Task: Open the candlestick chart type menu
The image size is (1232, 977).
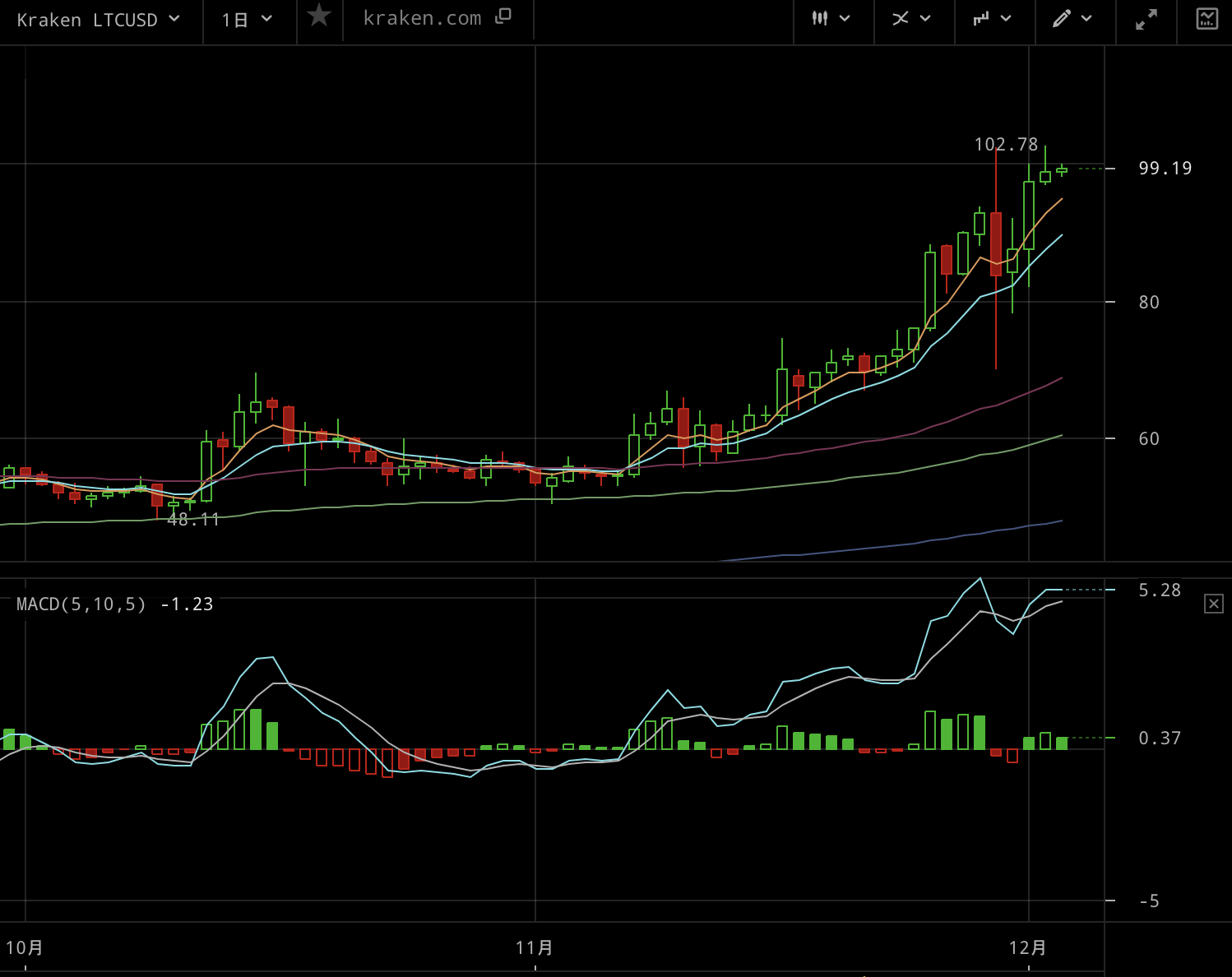Action: point(831,18)
